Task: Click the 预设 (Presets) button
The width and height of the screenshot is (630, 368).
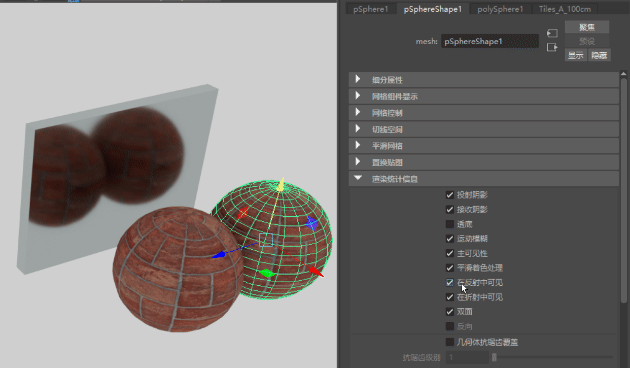Action: tap(587, 41)
